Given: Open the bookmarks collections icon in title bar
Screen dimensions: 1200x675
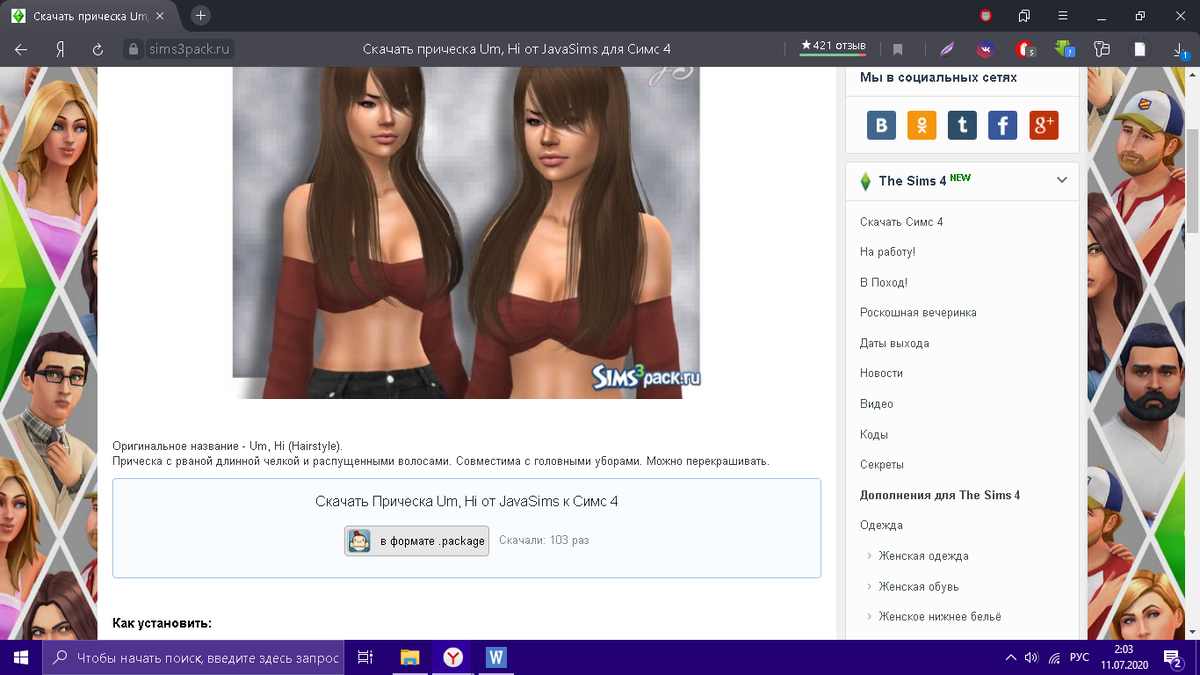Looking at the screenshot, I should tap(1025, 16).
